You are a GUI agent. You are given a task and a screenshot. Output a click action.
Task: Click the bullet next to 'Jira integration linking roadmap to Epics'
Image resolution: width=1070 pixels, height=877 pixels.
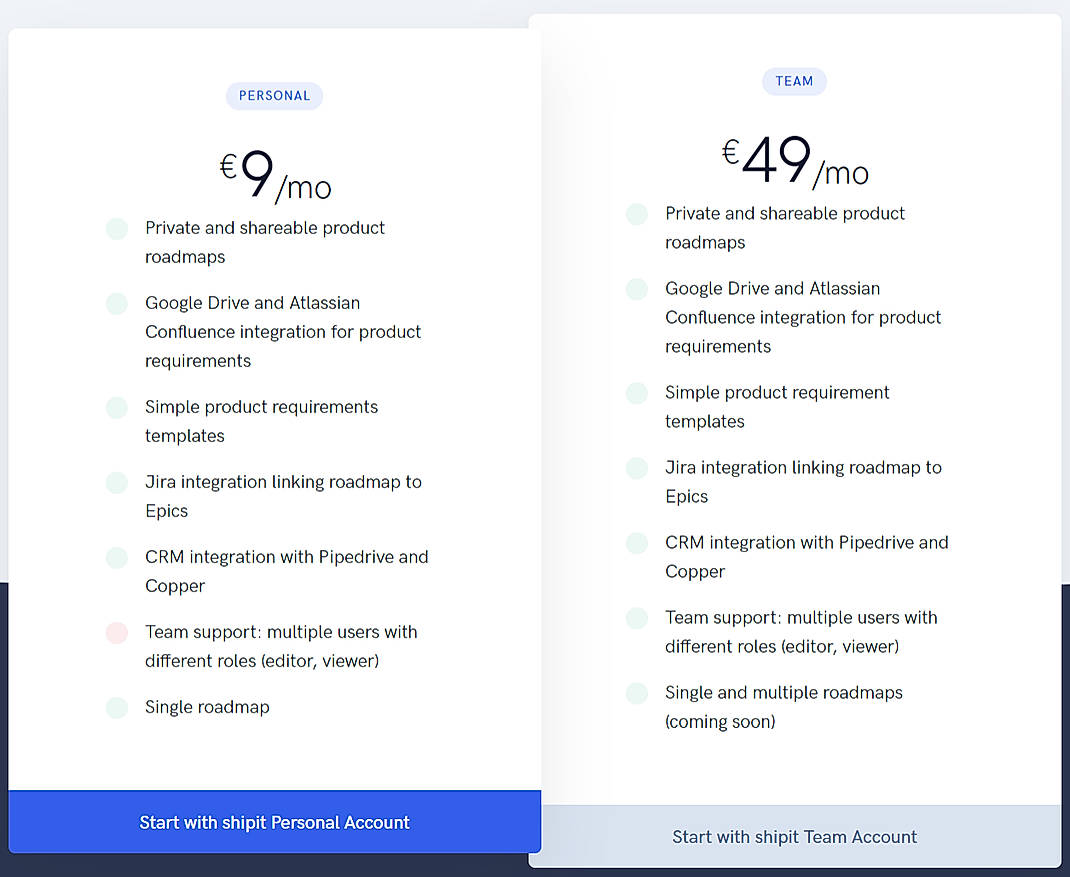[116, 482]
